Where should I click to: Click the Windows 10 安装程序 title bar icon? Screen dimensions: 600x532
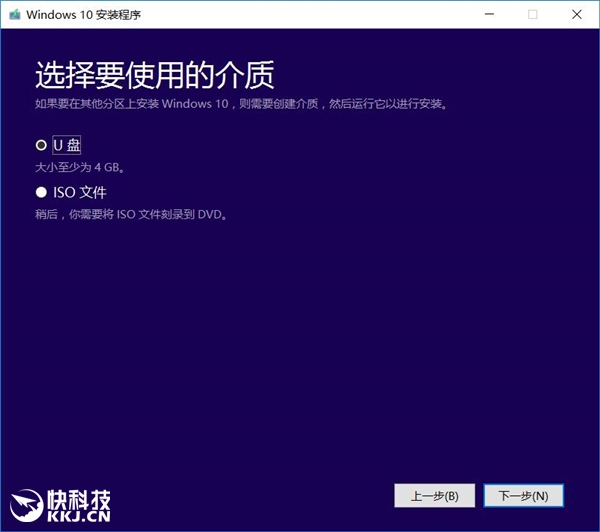pos(15,15)
